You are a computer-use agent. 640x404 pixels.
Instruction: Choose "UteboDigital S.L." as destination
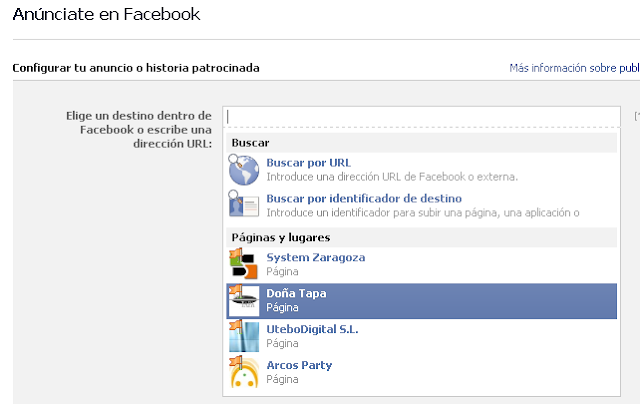(x=312, y=329)
